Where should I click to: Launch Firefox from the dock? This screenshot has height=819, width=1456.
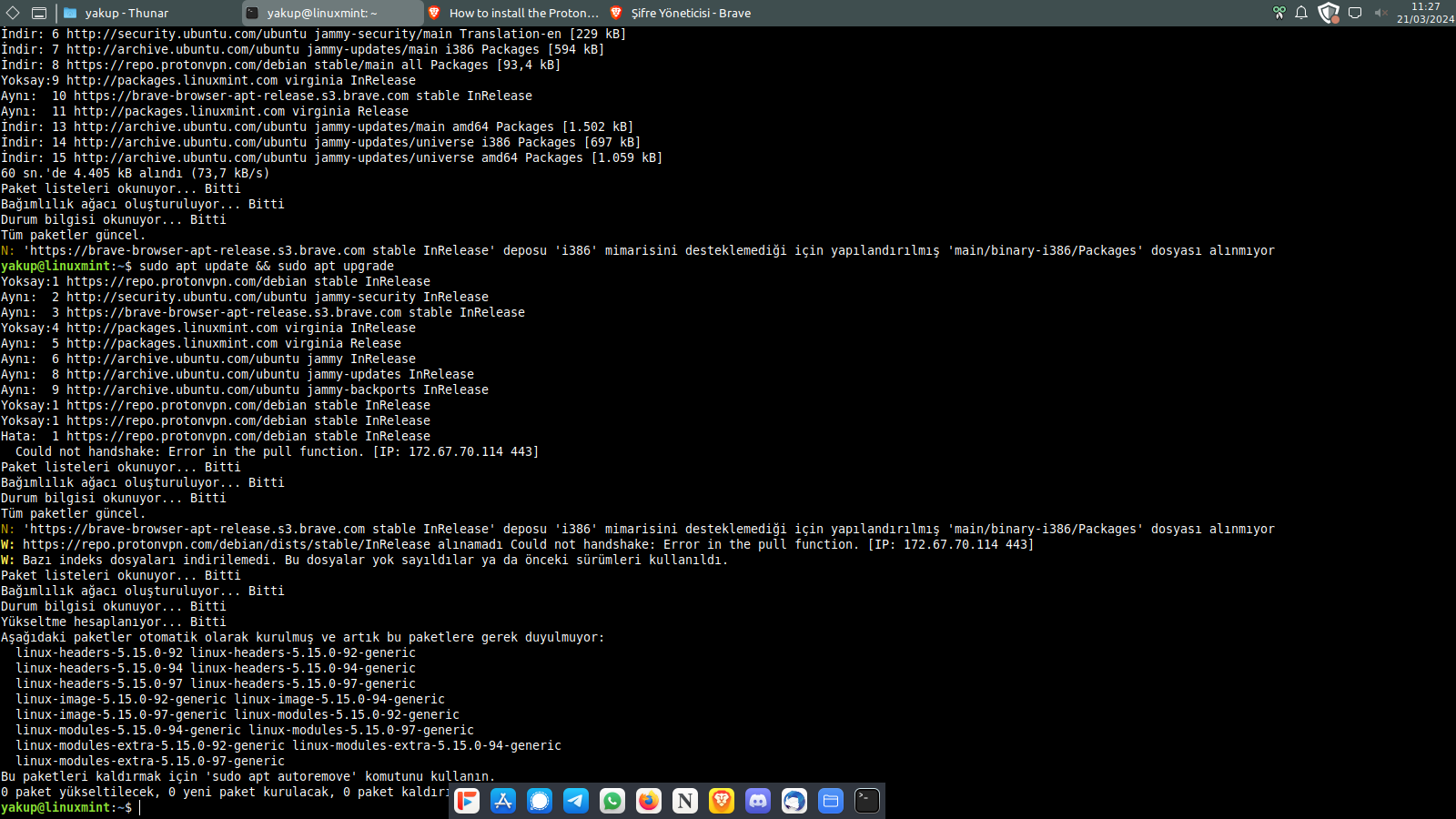(x=649, y=801)
